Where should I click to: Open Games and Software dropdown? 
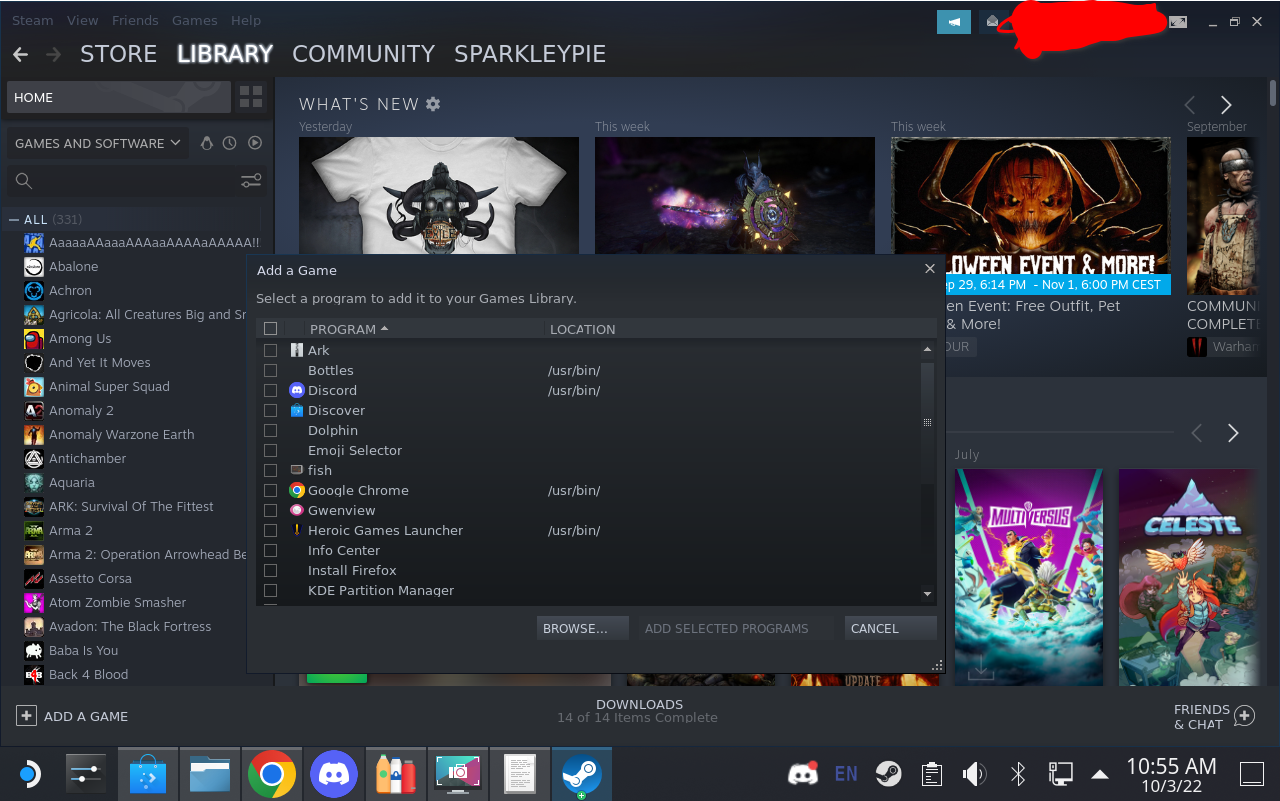97,143
